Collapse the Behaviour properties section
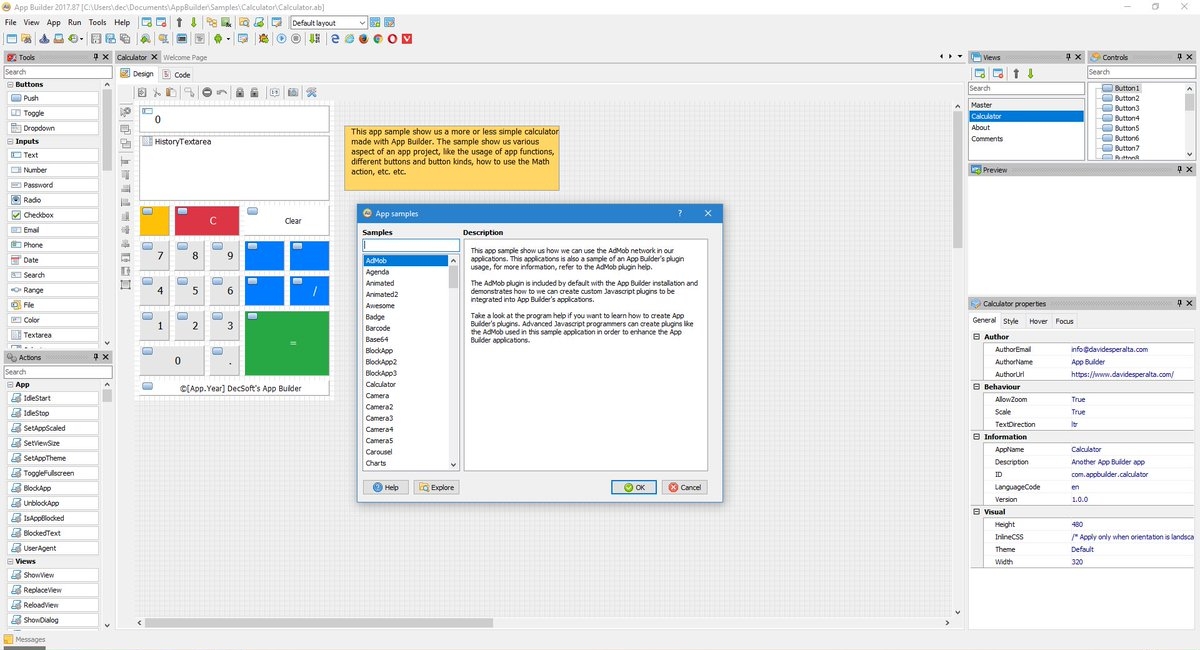1200x650 pixels. tap(976, 386)
